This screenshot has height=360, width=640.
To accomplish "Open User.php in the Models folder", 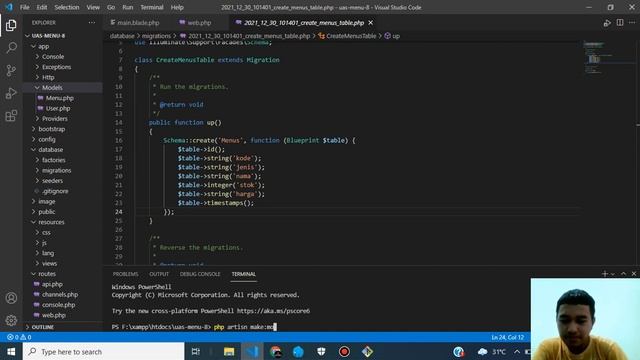I will 58,108.
